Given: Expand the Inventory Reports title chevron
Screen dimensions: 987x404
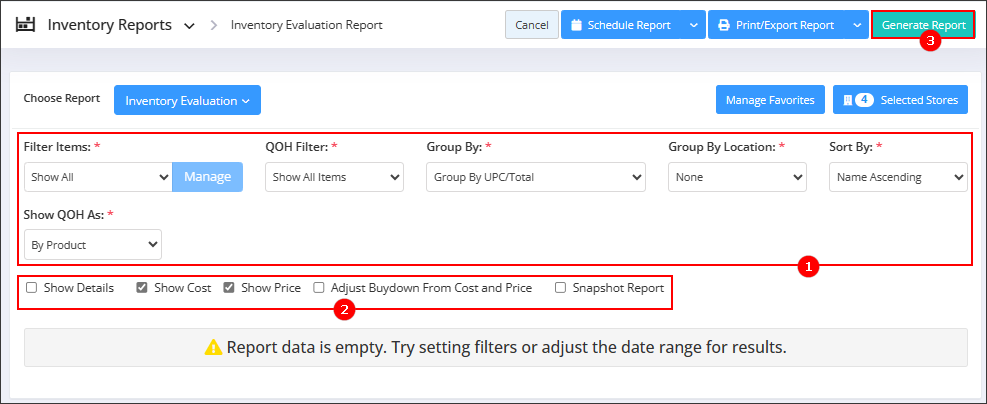Looking at the screenshot, I should [189, 26].
